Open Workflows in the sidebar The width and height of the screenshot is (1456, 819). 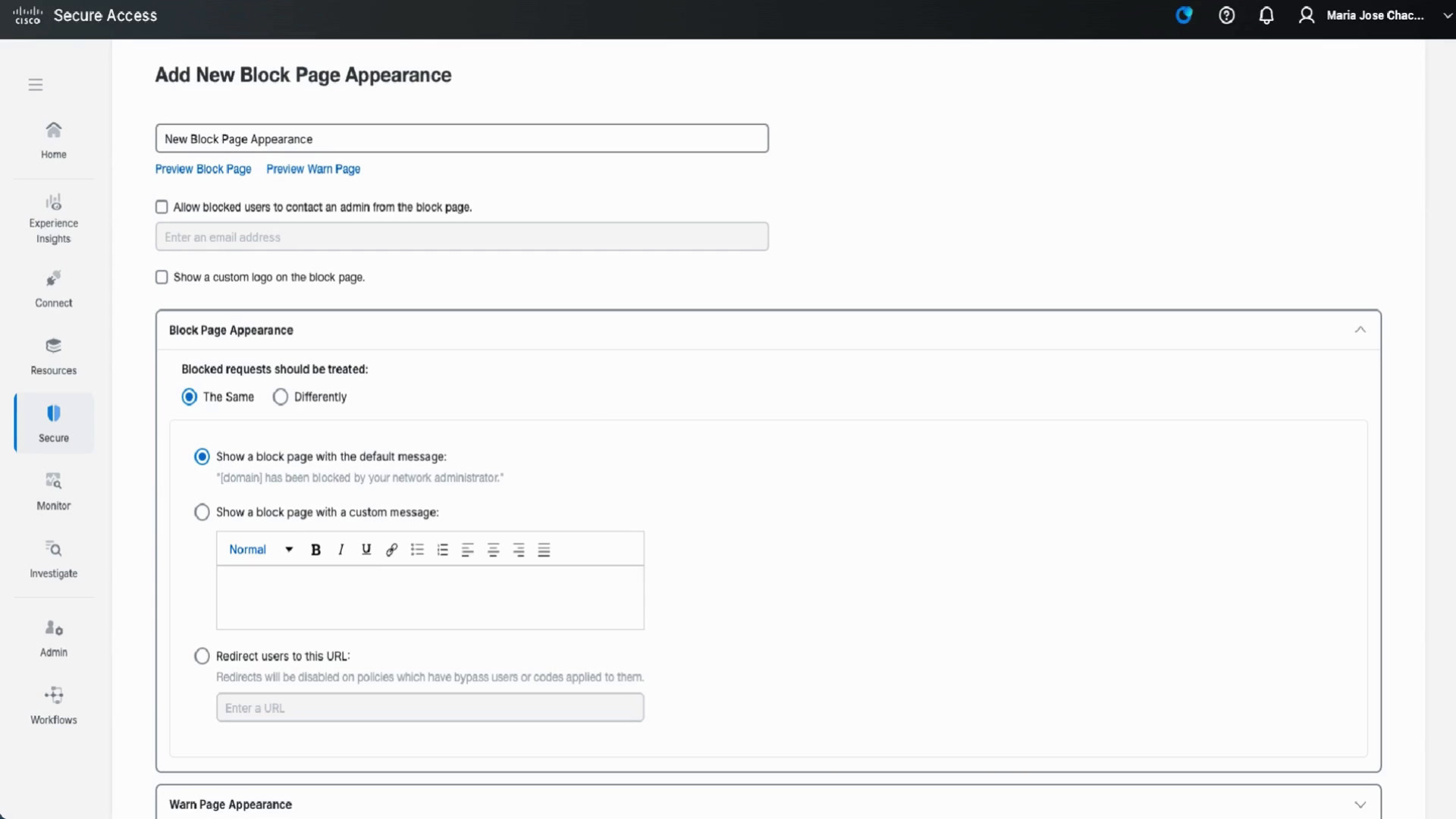53,706
